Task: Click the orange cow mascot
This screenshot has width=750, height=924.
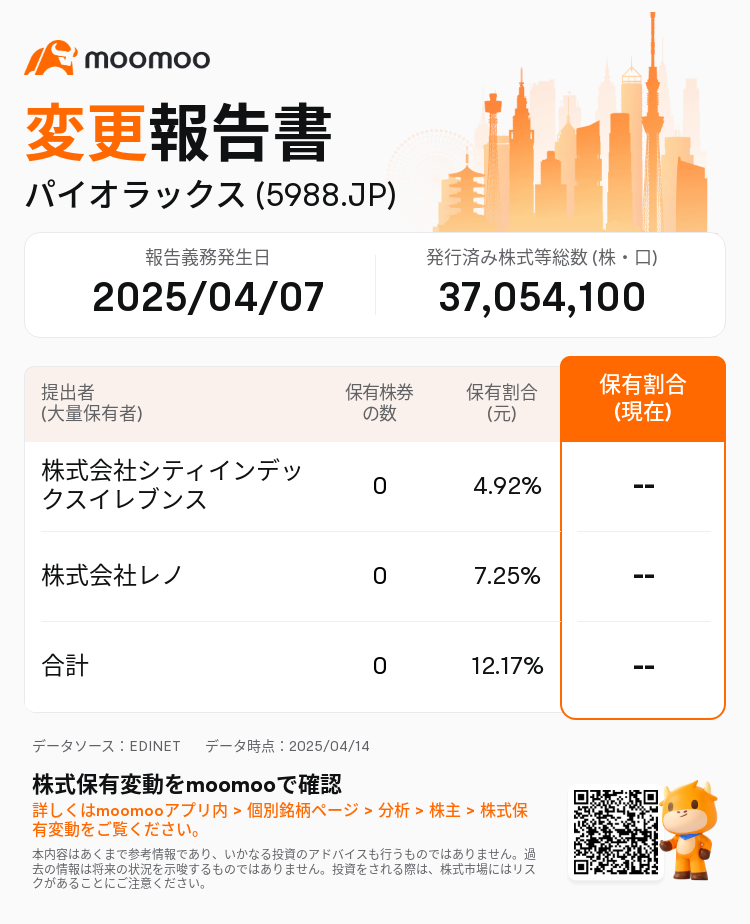Action: coord(688,830)
